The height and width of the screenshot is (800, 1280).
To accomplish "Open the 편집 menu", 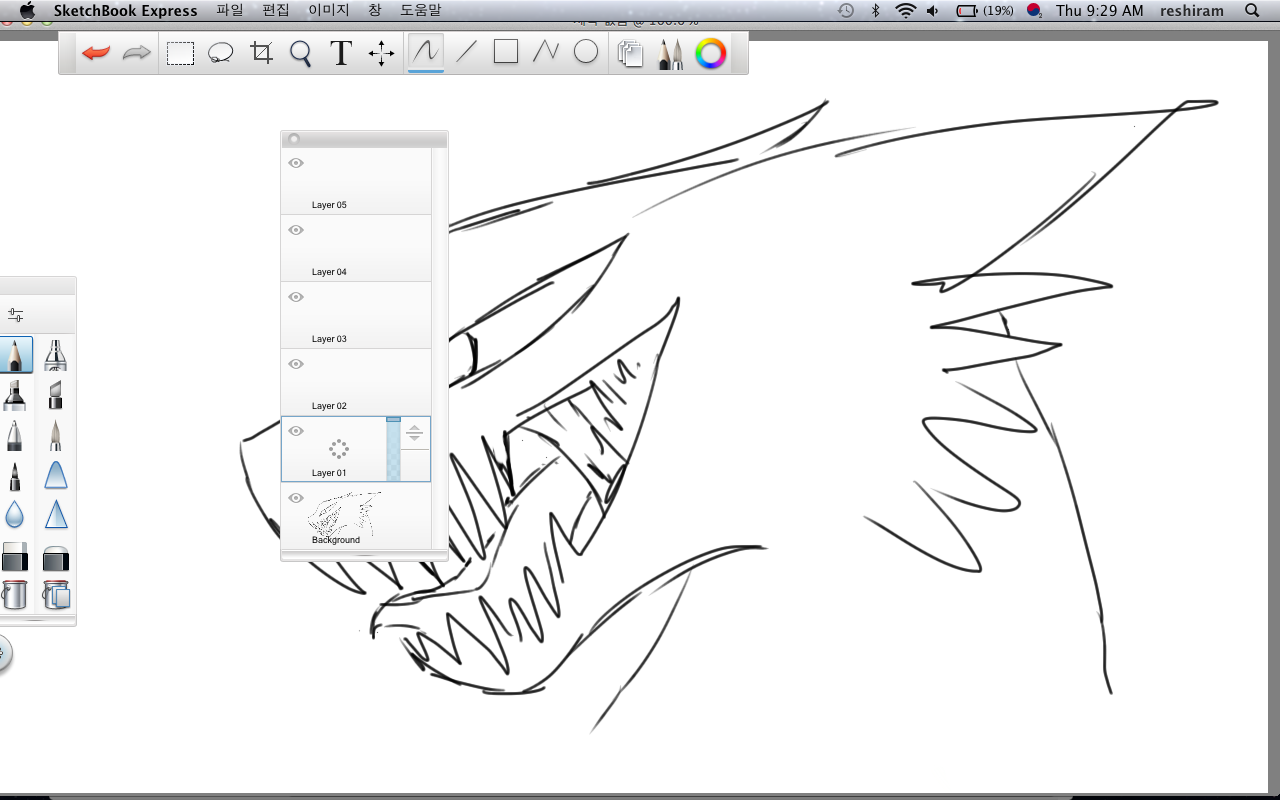I will (275, 10).
